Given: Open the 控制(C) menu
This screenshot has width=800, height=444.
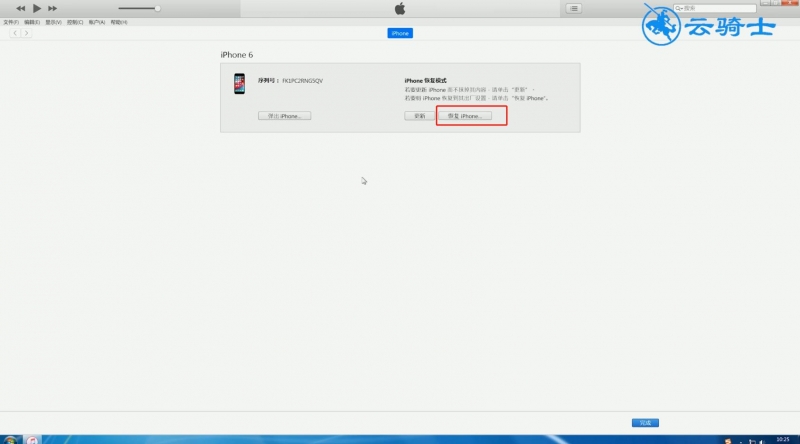Looking at the screenshot, I should coord(74,22).
